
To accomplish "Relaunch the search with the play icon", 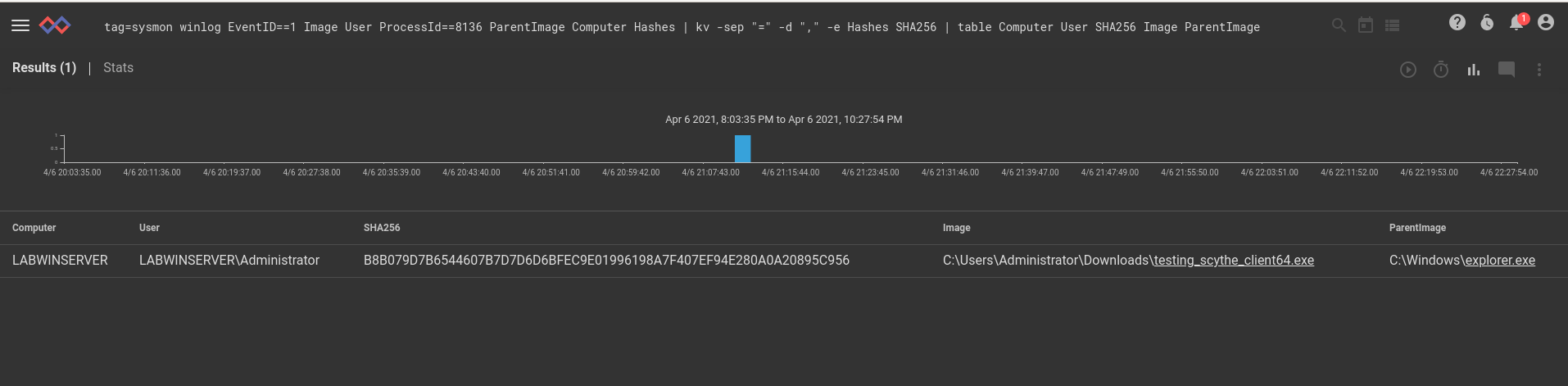I will [x=1408, y=70].
